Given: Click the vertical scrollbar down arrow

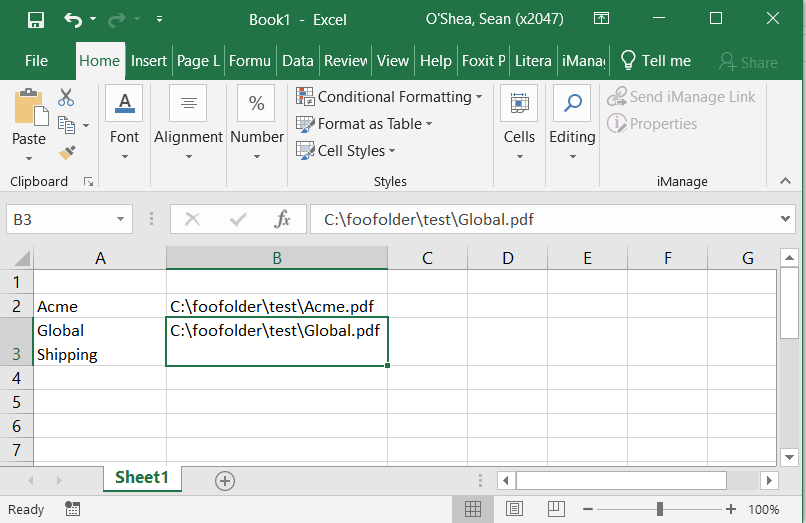Looking at the screenshot, I should (x=789, y=456).
